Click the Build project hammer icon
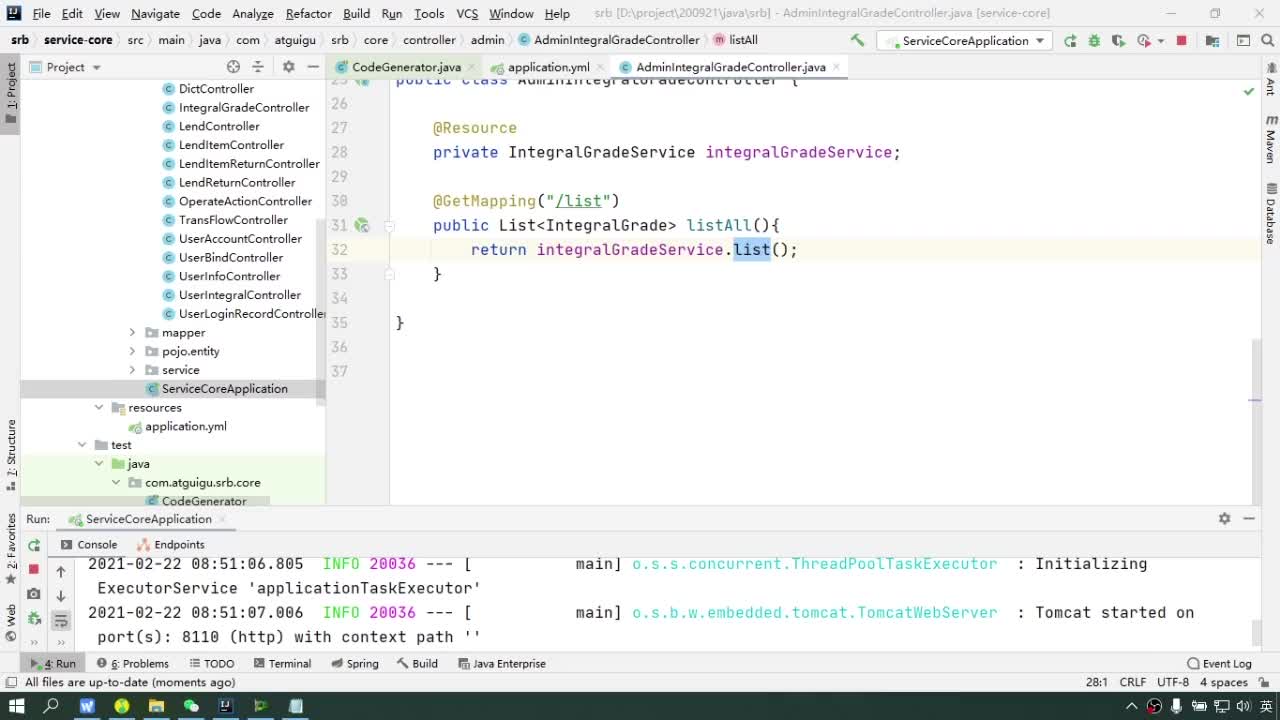Image resolution: width=1280 pixels, height=720 pixels. (x=857, y=40)
